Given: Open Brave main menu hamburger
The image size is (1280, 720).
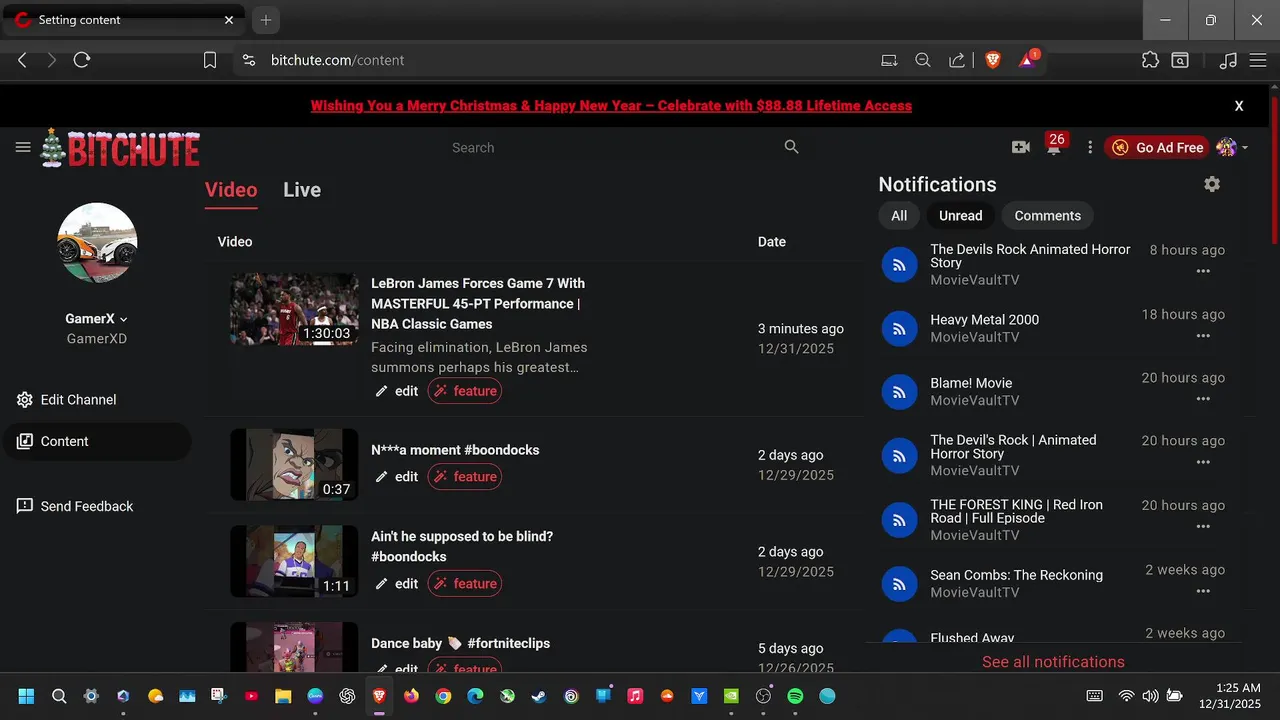Looking at the screenshot, I should pos(1258,60).
